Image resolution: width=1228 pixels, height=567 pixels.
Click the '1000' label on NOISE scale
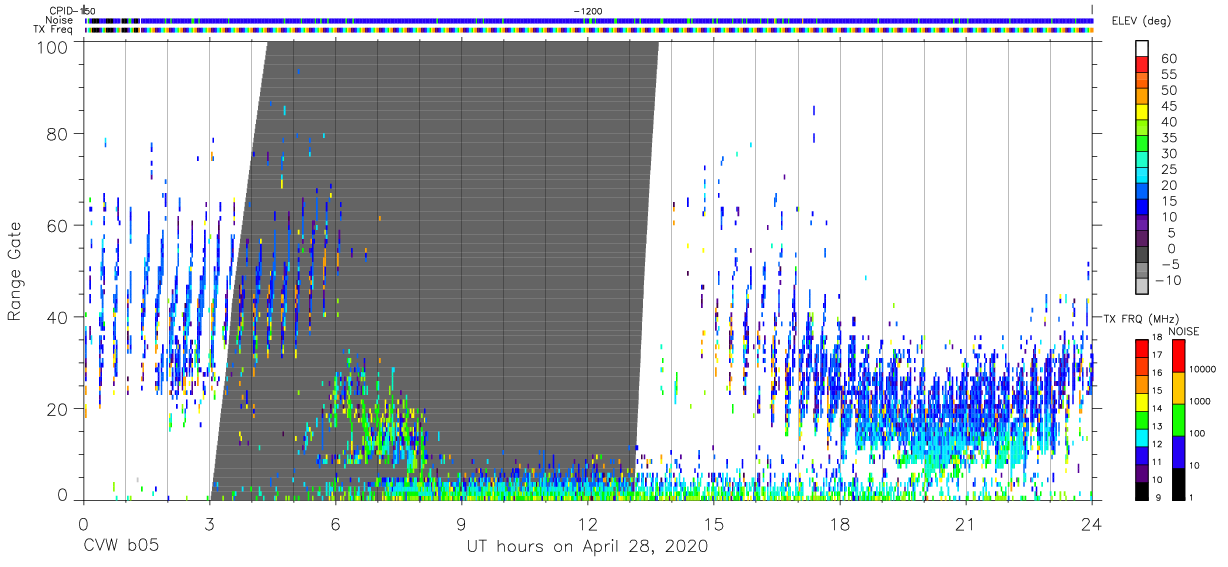click(x=1202, y=401)
